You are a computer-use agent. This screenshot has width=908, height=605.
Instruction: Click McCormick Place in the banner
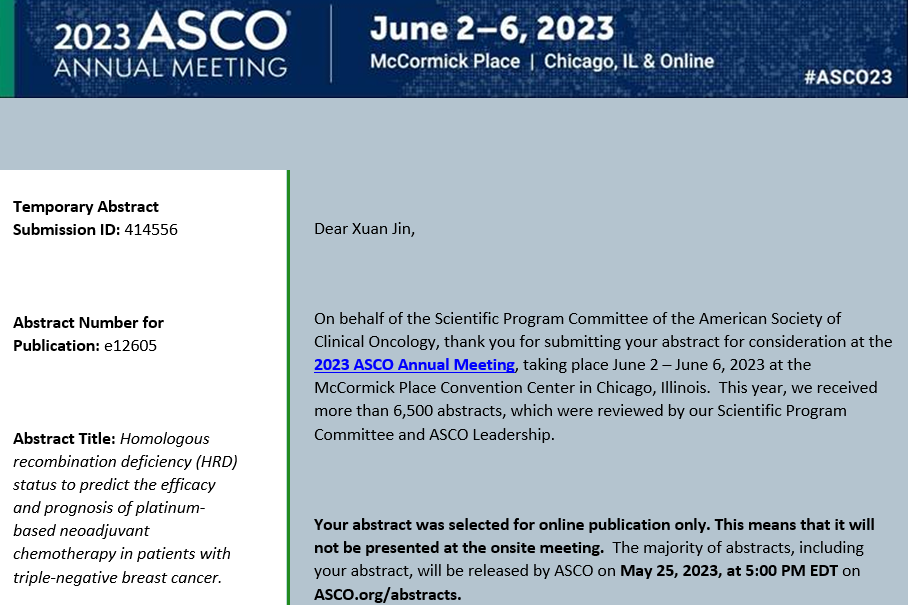(445, 62)
